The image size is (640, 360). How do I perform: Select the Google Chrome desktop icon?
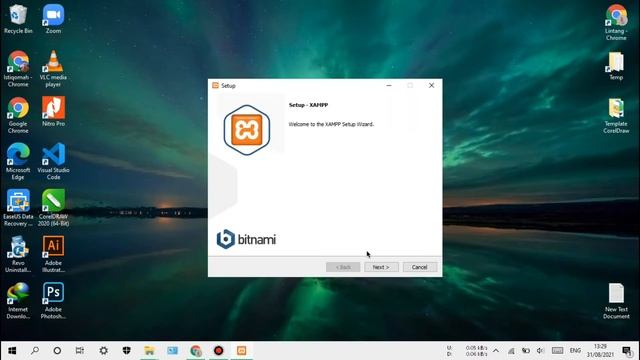[18, 115]
